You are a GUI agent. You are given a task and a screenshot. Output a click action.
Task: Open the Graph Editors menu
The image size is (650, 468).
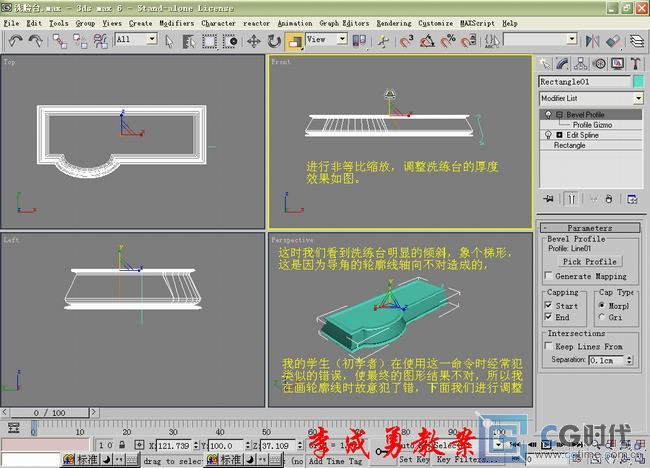click(344, 23)
